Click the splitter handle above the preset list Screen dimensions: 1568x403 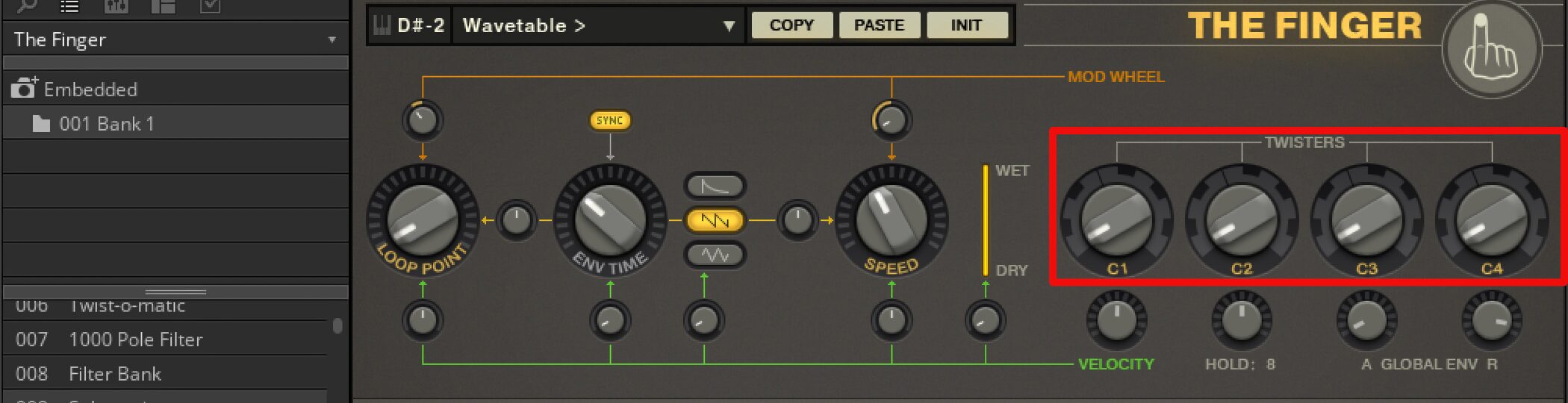tap(175, 292)
